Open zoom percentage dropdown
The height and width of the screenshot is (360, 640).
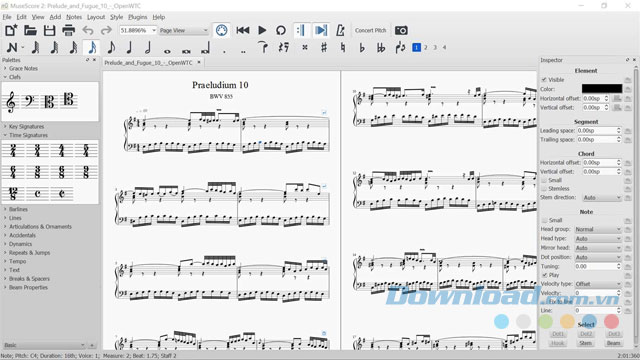[153, 30]
